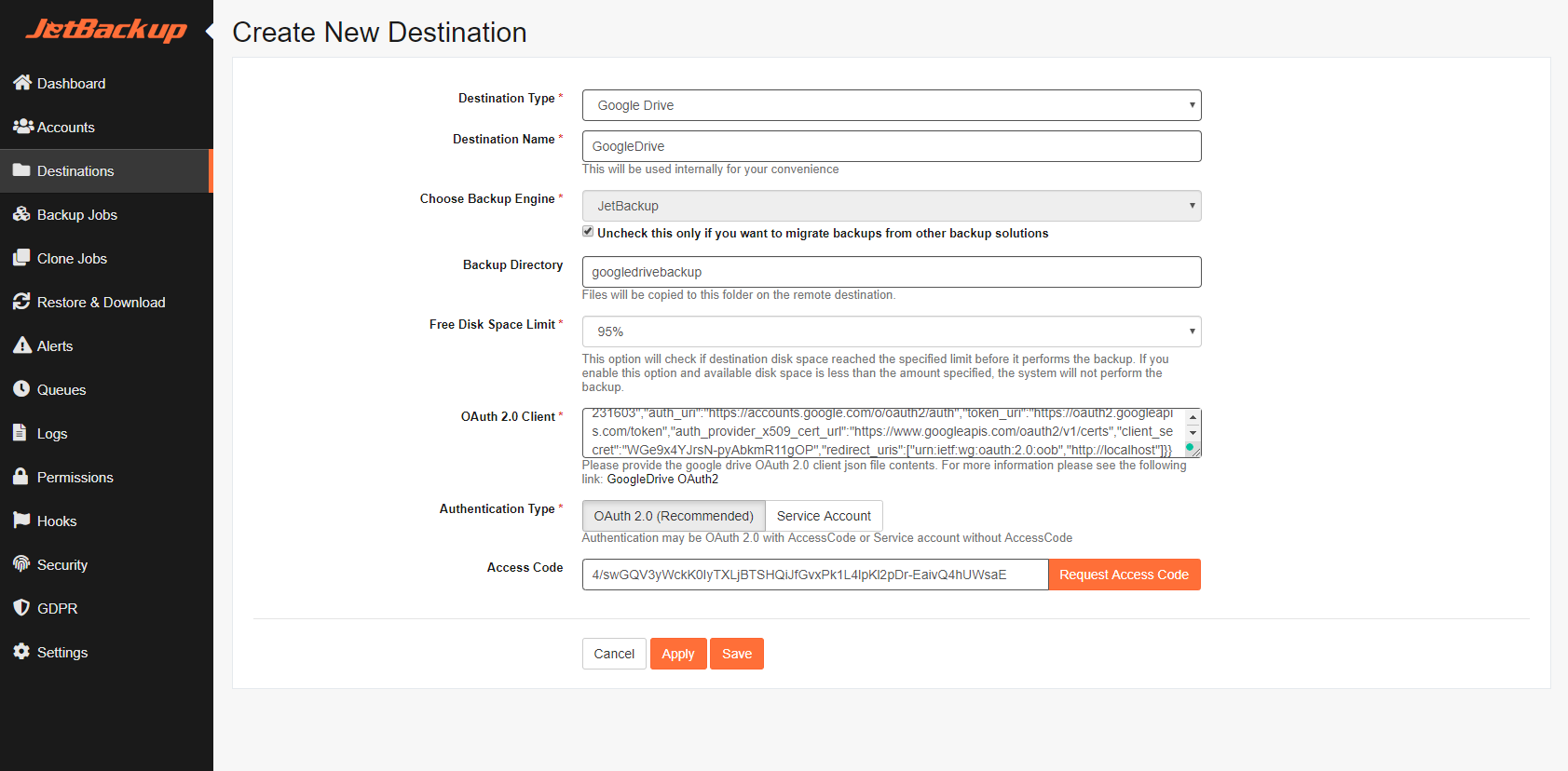Screen dimensions: 1568x771
Task: Click the Hooks flag icon
Action: coord(21,521)
